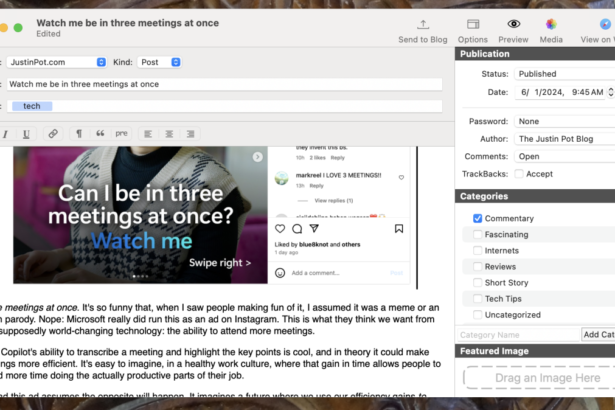Open the Status dropdown showing Published
This screenshot has width=615, height=410.
(563, 74)
